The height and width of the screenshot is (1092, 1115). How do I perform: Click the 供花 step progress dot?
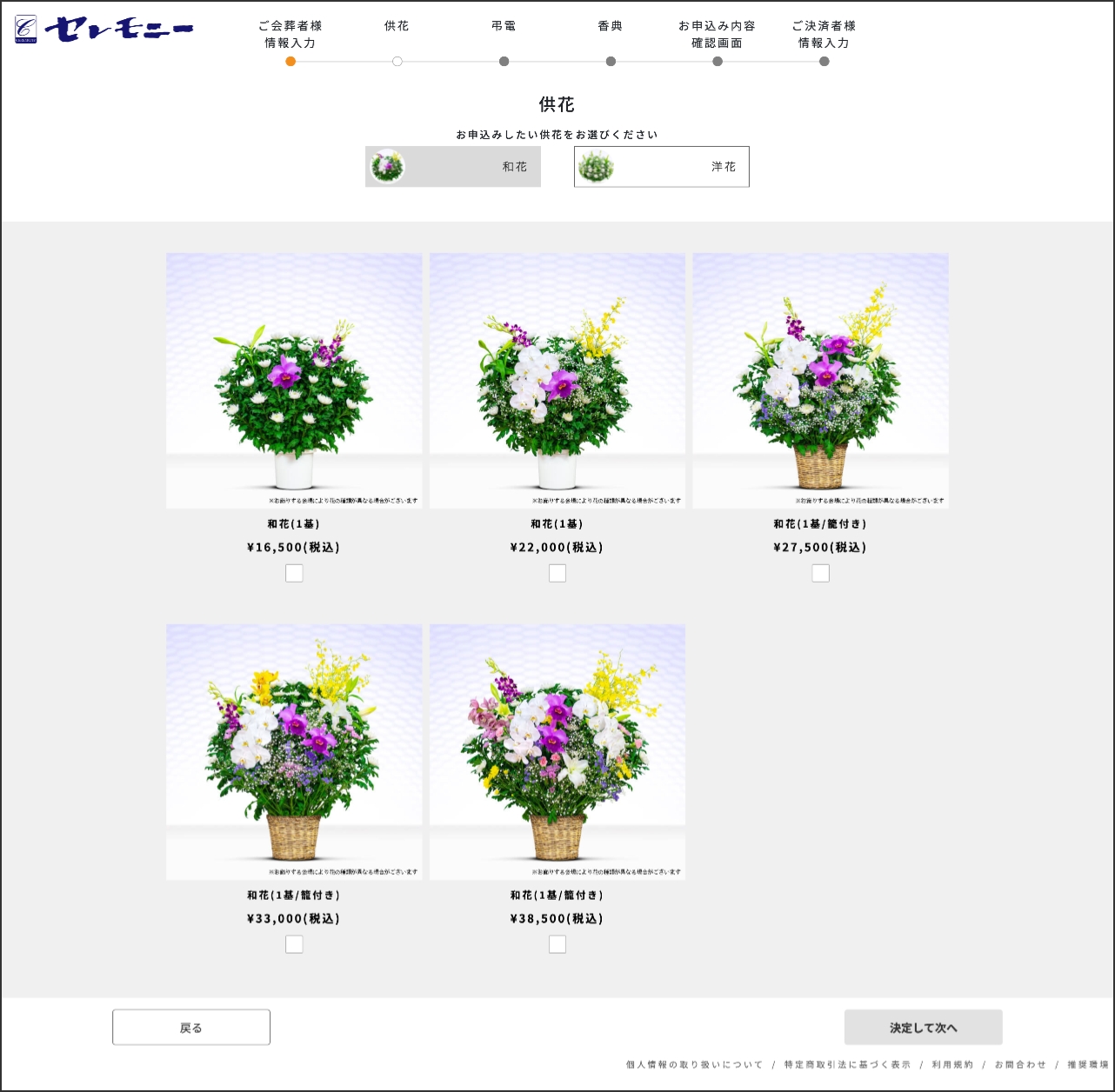(397, 62)
